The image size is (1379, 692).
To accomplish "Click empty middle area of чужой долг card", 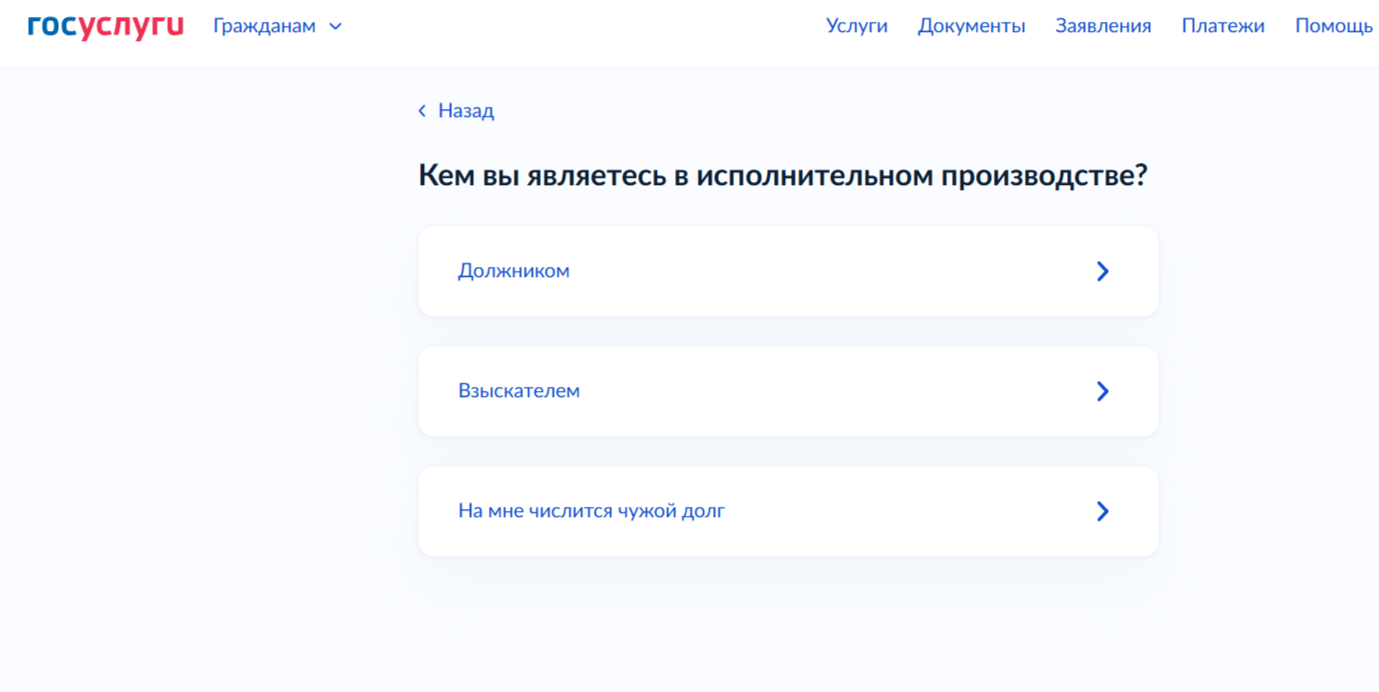I will pos(900,511).
